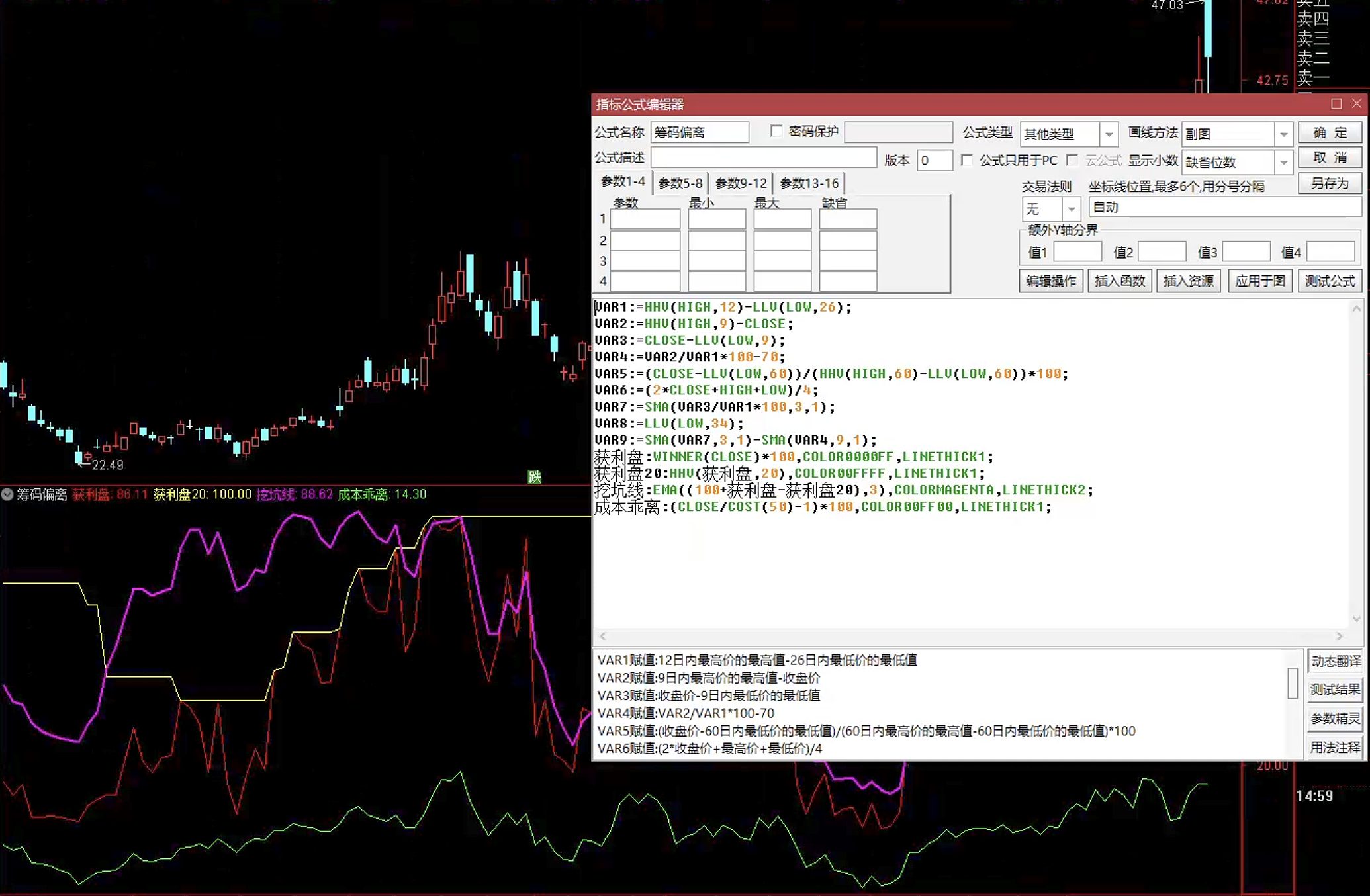Click the code editor down scroll arrow

(1356, 619)
